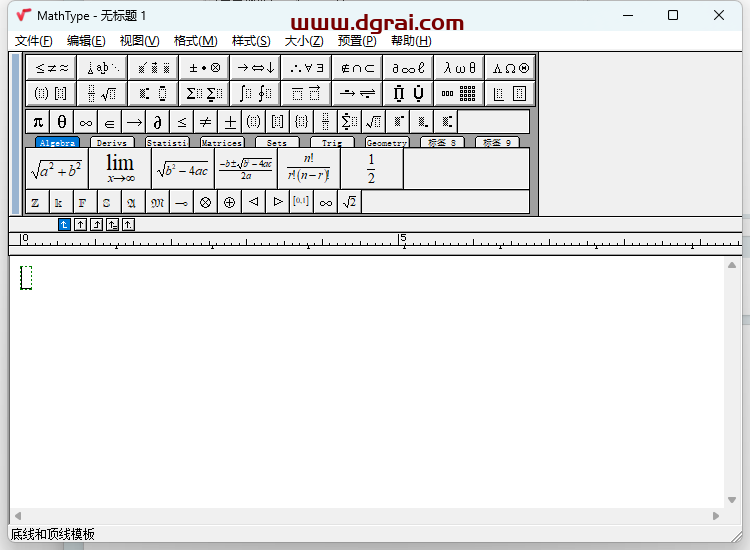
Task: Insert the infinity symbol from small bar
Action: coord(86,122)
